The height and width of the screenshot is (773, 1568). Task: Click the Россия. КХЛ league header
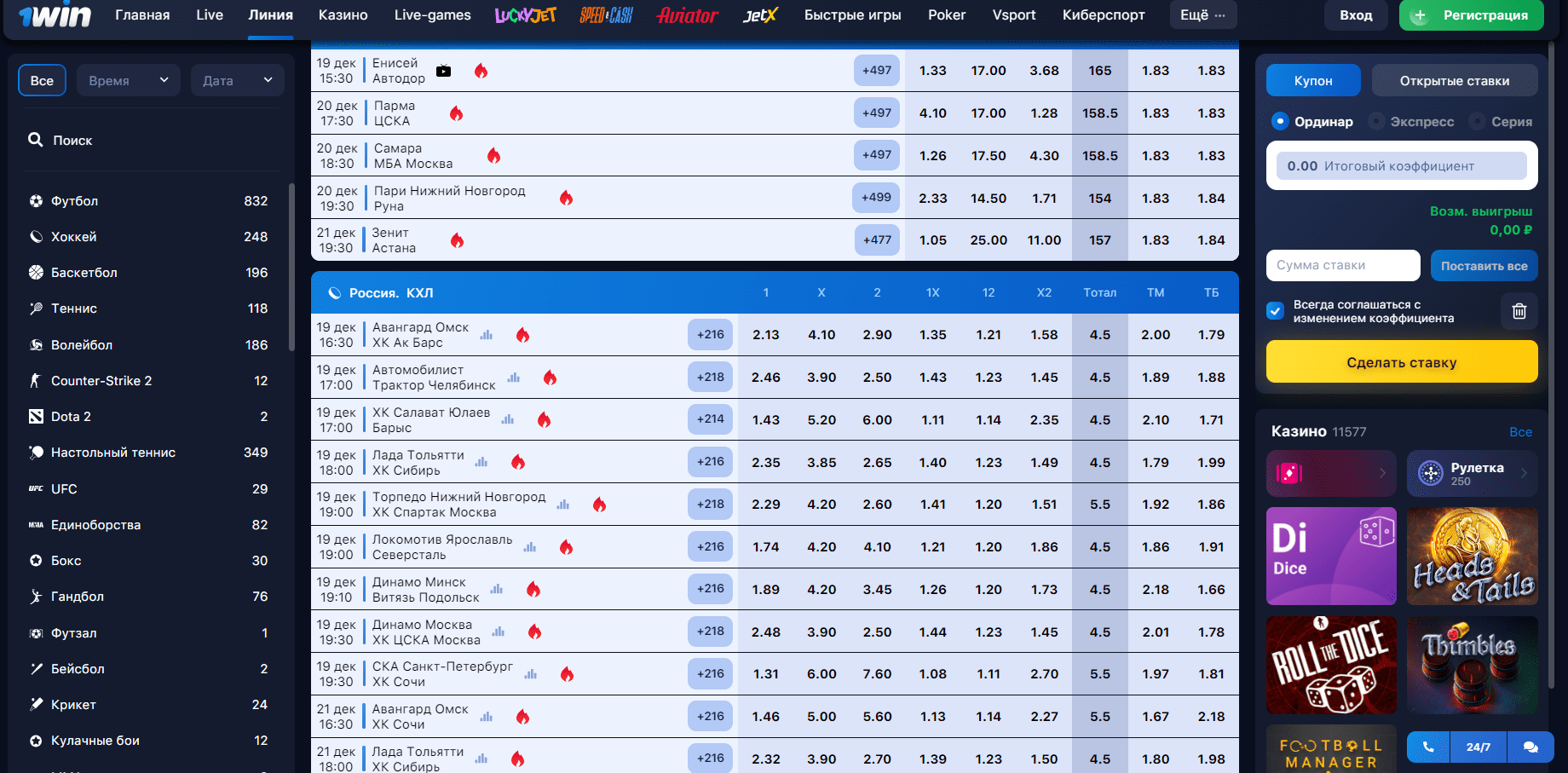[775, 292]
